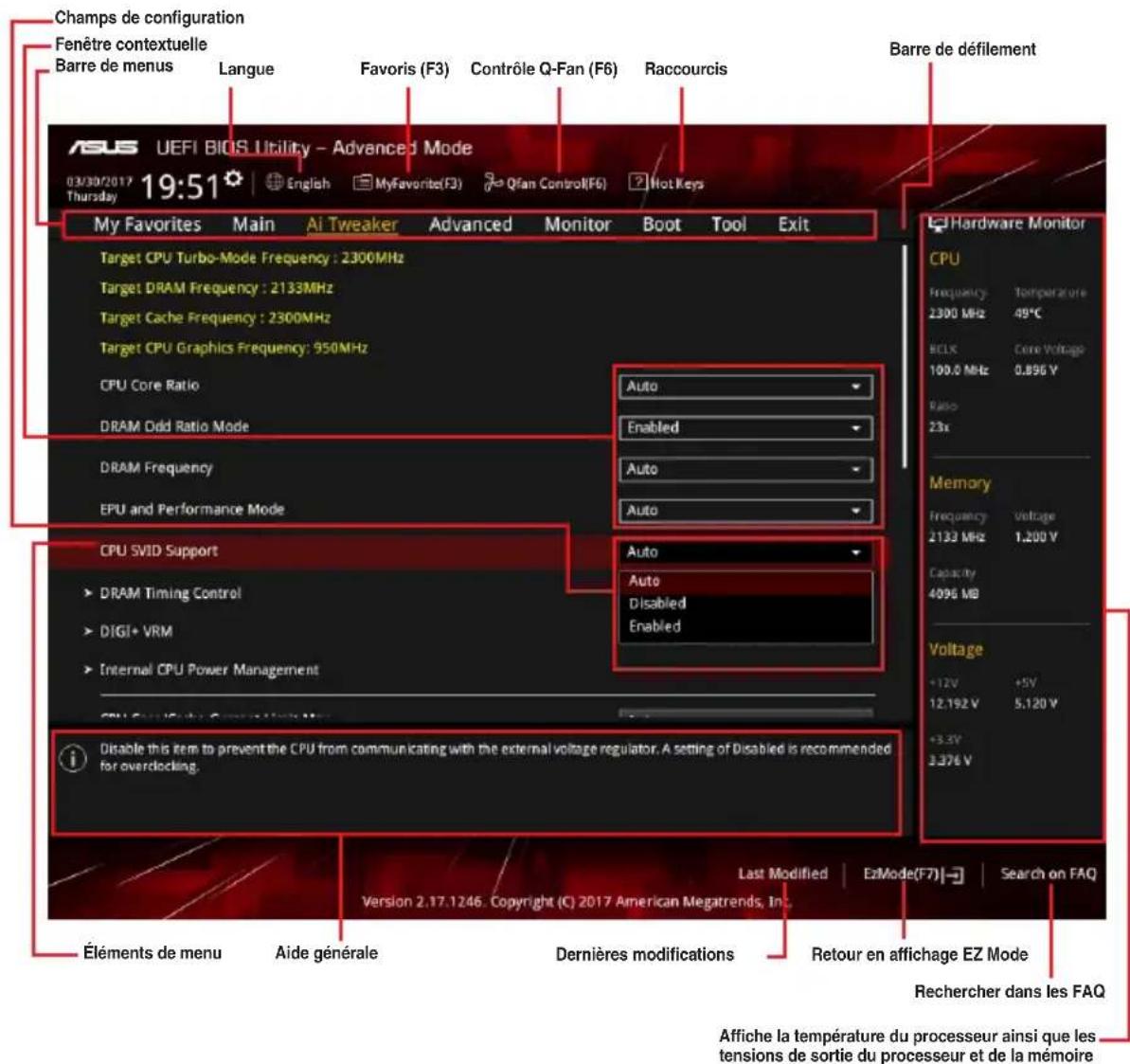Click the settings gear icon beside the clock
Image resolution: width=1130 pixels, height=1064 pixels.
(x=233, y=178)
